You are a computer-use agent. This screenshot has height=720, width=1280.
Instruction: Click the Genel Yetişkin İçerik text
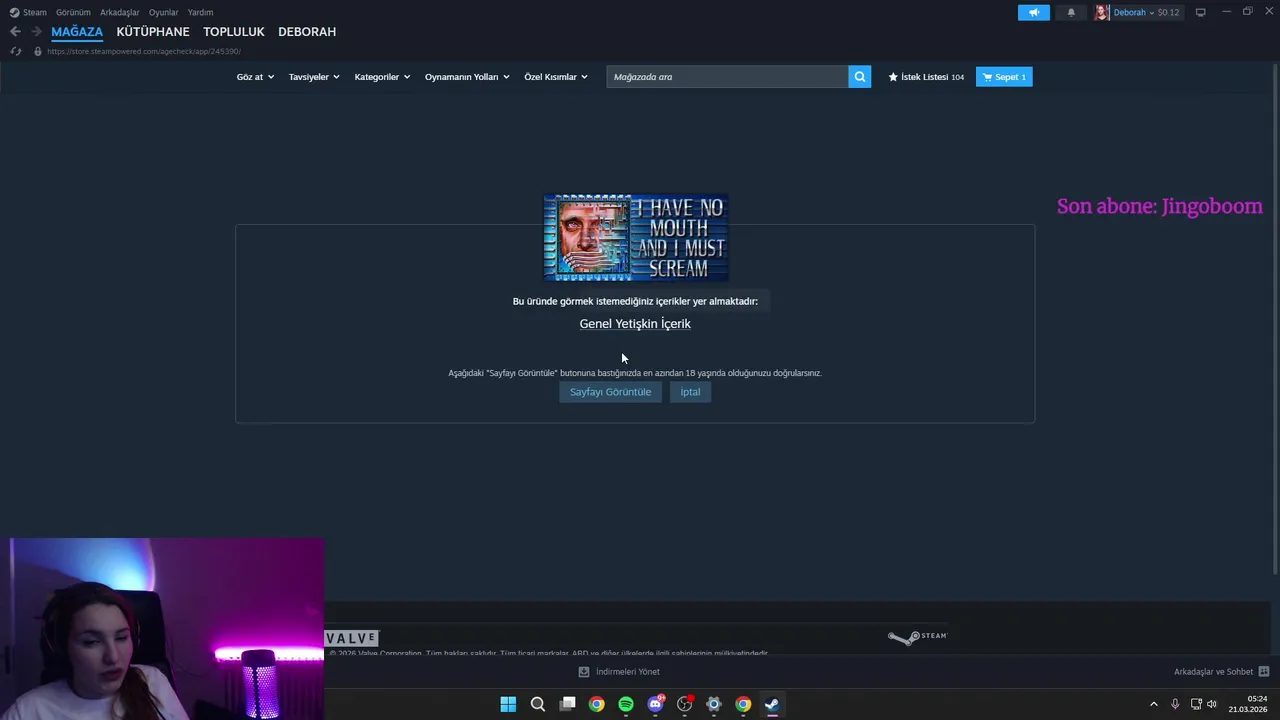(x=635, y=324)
